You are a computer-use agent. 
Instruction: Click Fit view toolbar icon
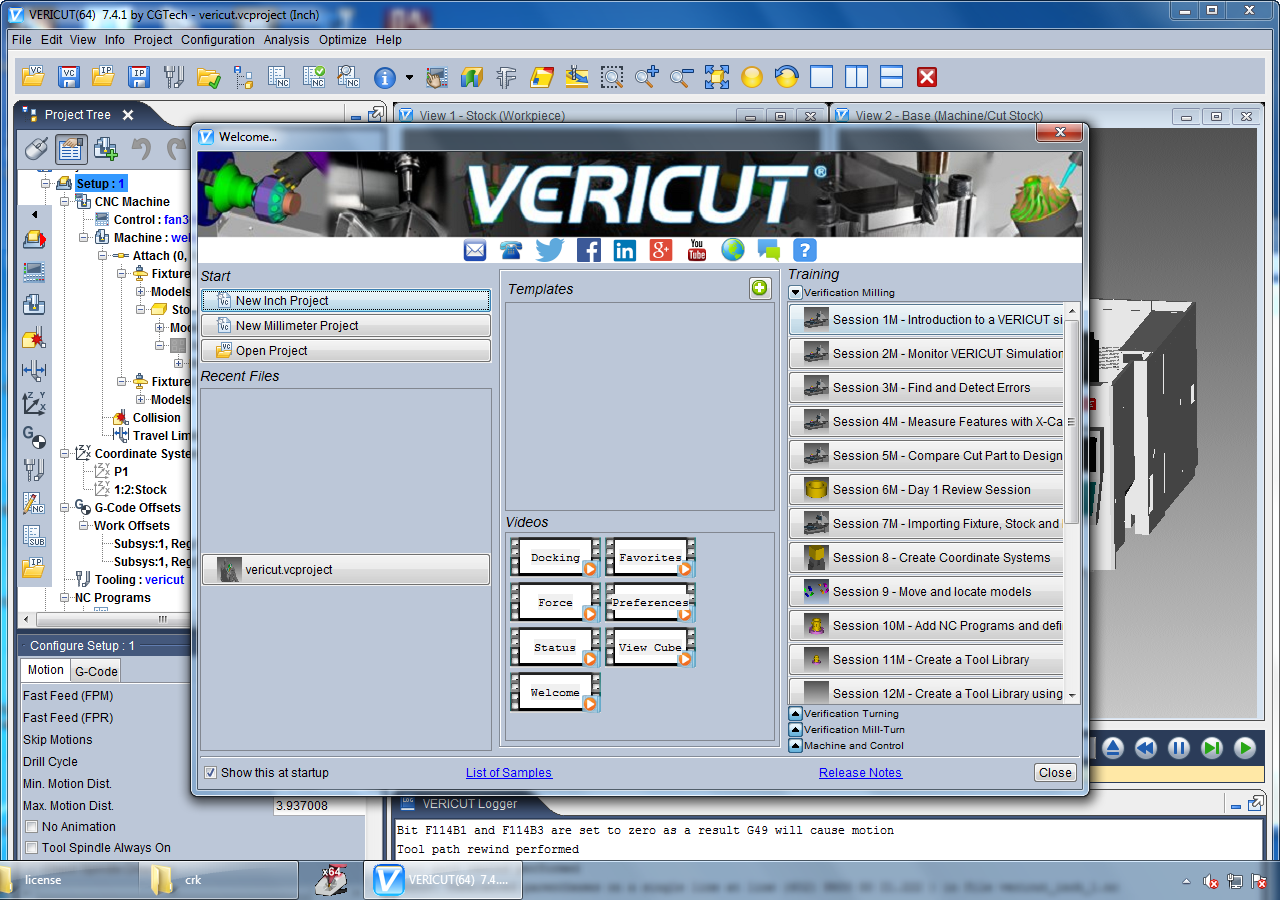tap(717, 77)
